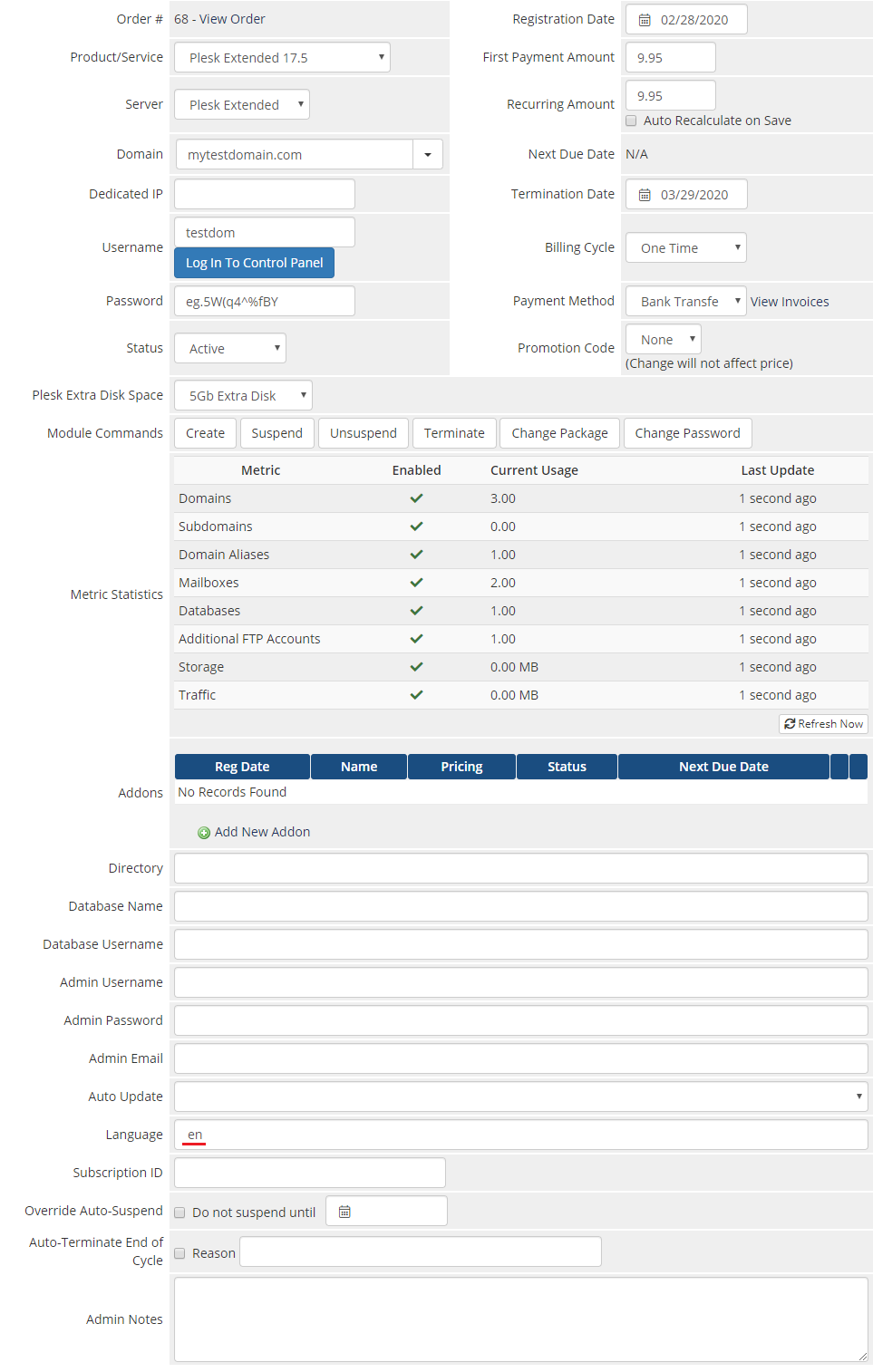Click the Domains usage value 3.00
Screen dimensions: 873x1372
503,498
